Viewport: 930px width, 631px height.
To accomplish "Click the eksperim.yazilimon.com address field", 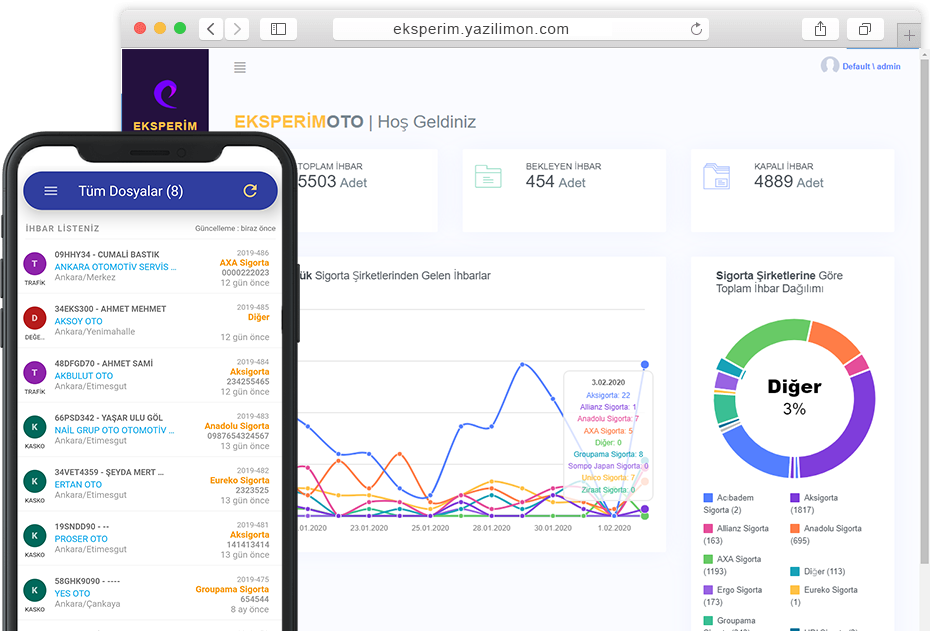I will (x=480, y=29).
